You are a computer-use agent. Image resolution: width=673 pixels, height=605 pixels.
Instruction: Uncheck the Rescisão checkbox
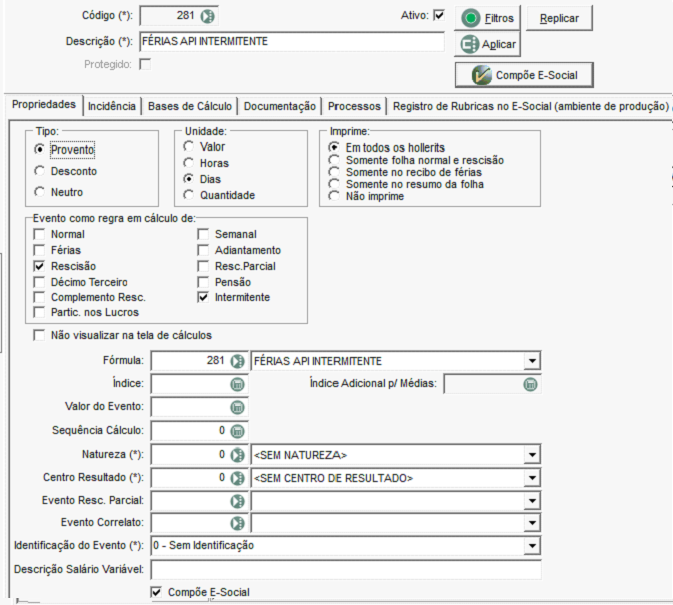click(39, 266)
